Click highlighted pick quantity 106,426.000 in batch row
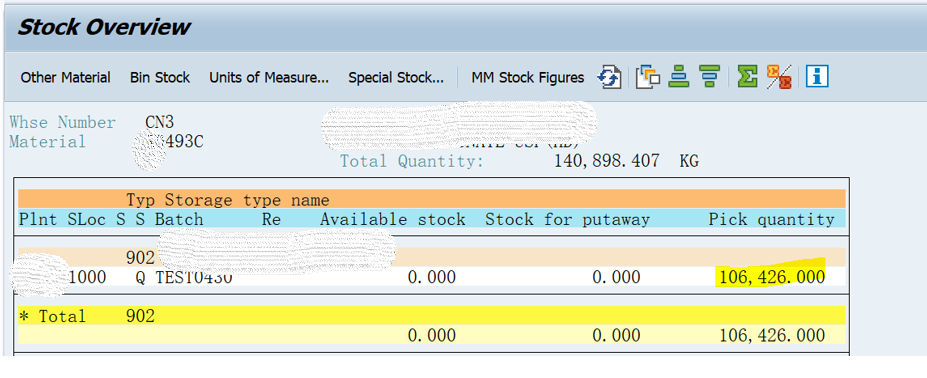927x378 pixels. point(772,276)
